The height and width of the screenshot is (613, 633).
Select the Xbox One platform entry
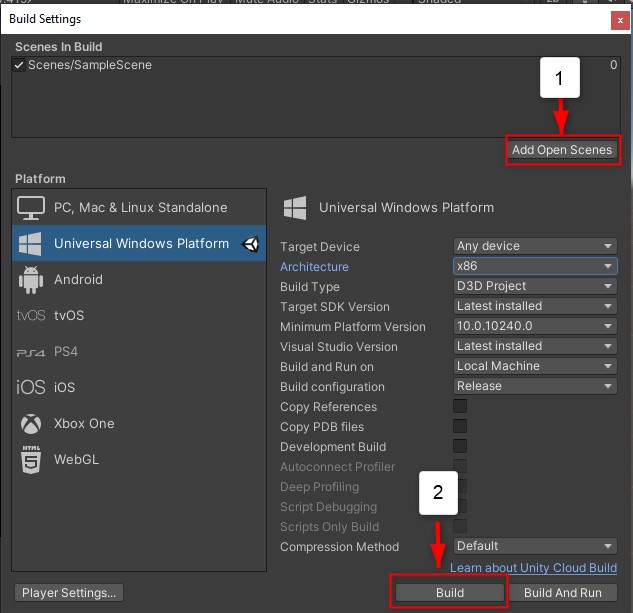[139, 424]
